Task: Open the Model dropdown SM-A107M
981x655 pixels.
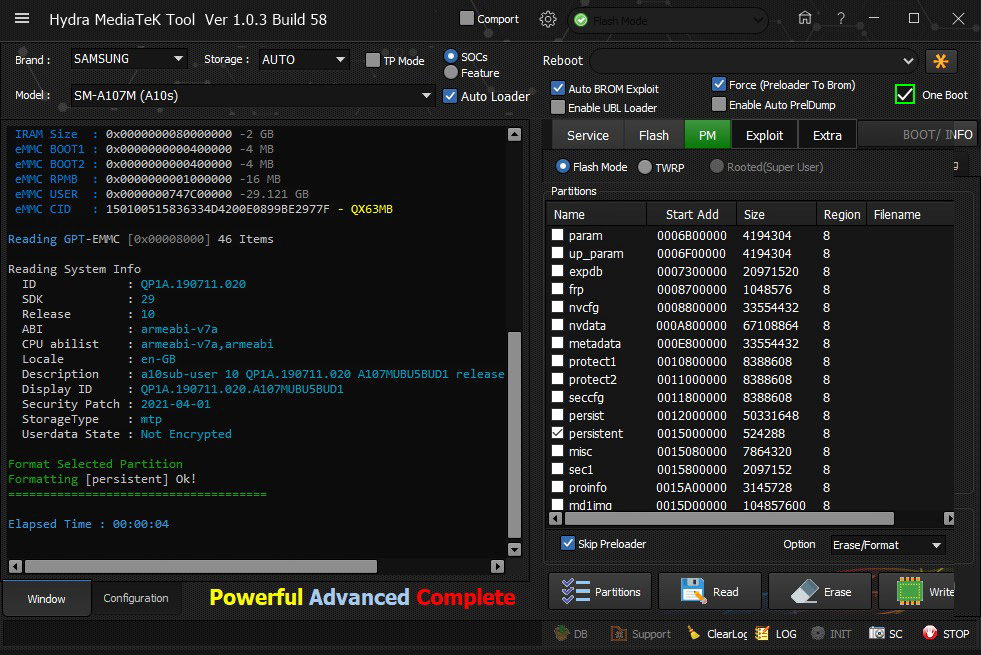Action: 252,96
